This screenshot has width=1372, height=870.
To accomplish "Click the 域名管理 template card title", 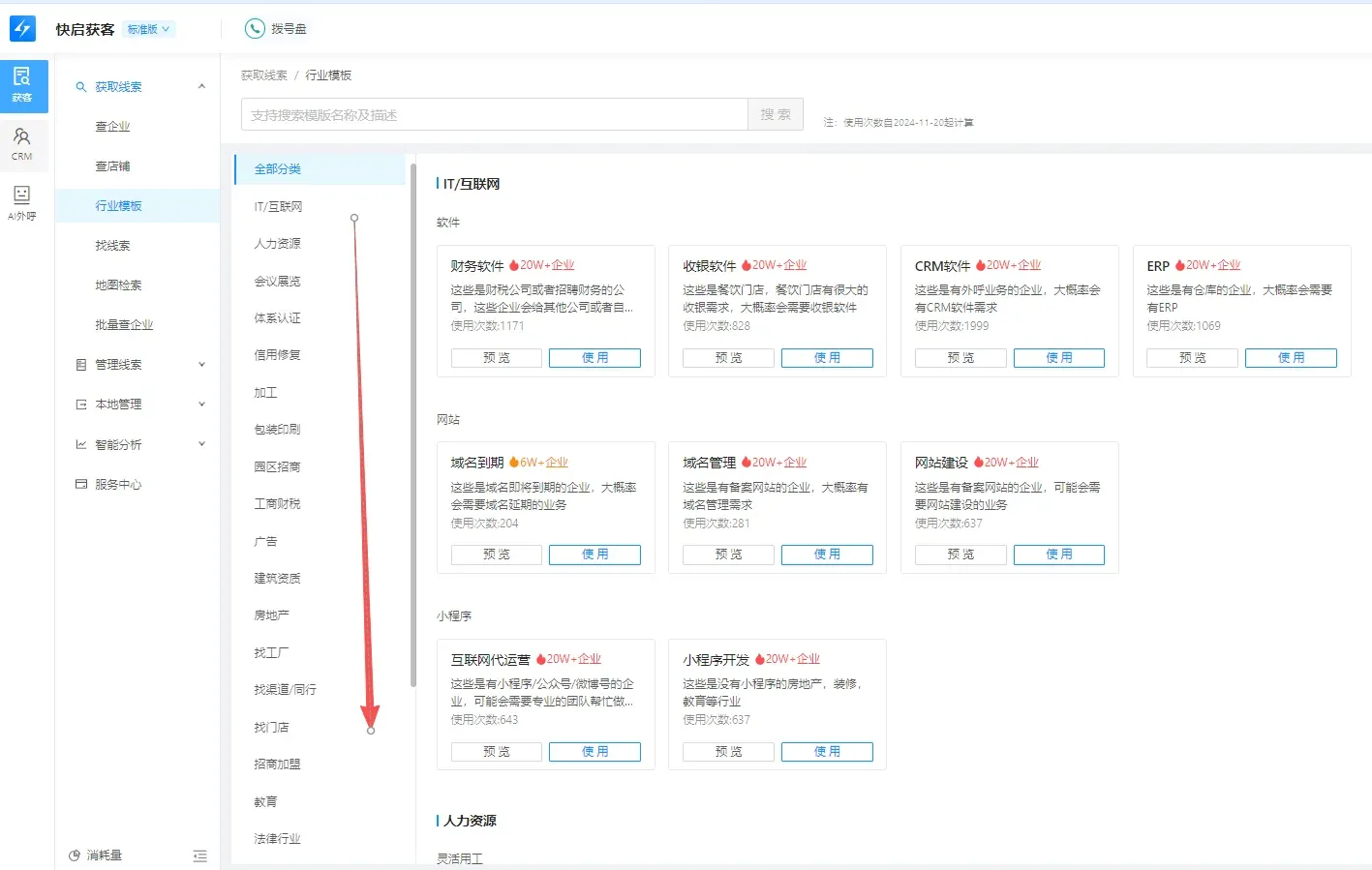I will pos(709,463).
